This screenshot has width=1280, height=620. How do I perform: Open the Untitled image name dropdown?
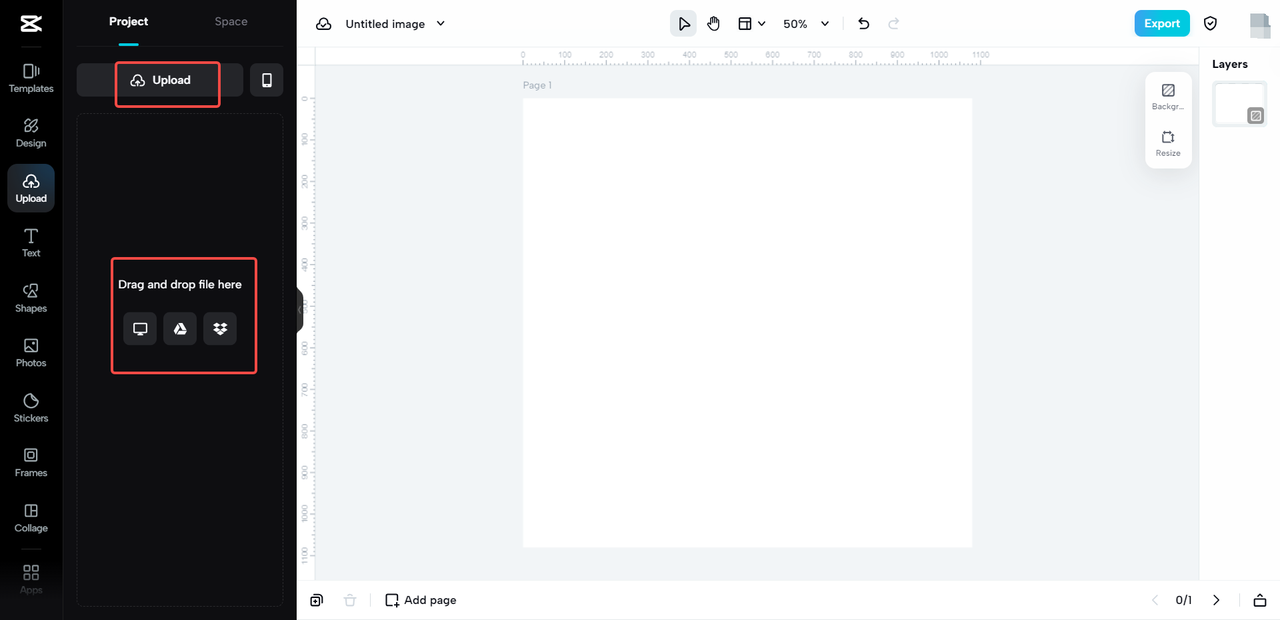tap(395, 24)
